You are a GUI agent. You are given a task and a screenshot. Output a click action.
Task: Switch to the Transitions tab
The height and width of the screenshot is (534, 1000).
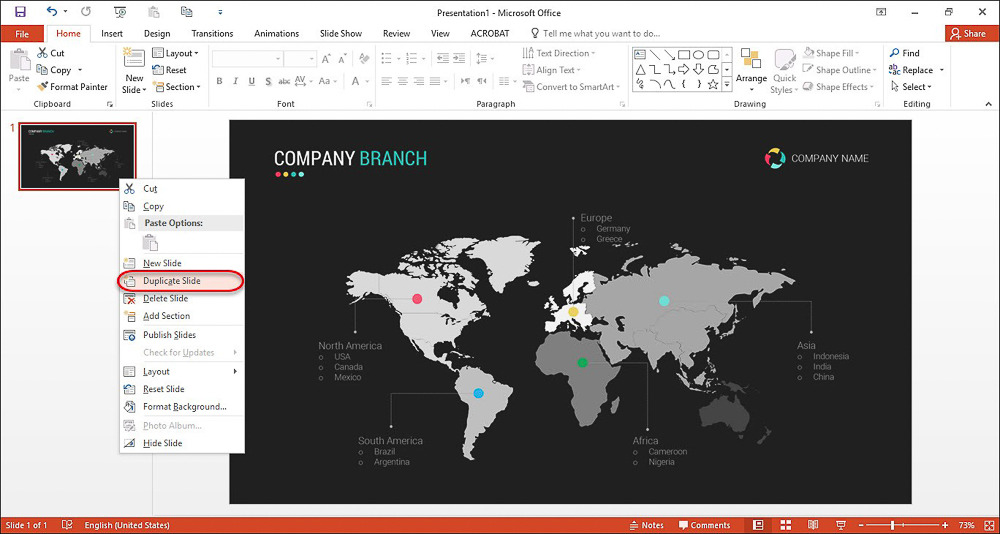[x=212, y=34]
